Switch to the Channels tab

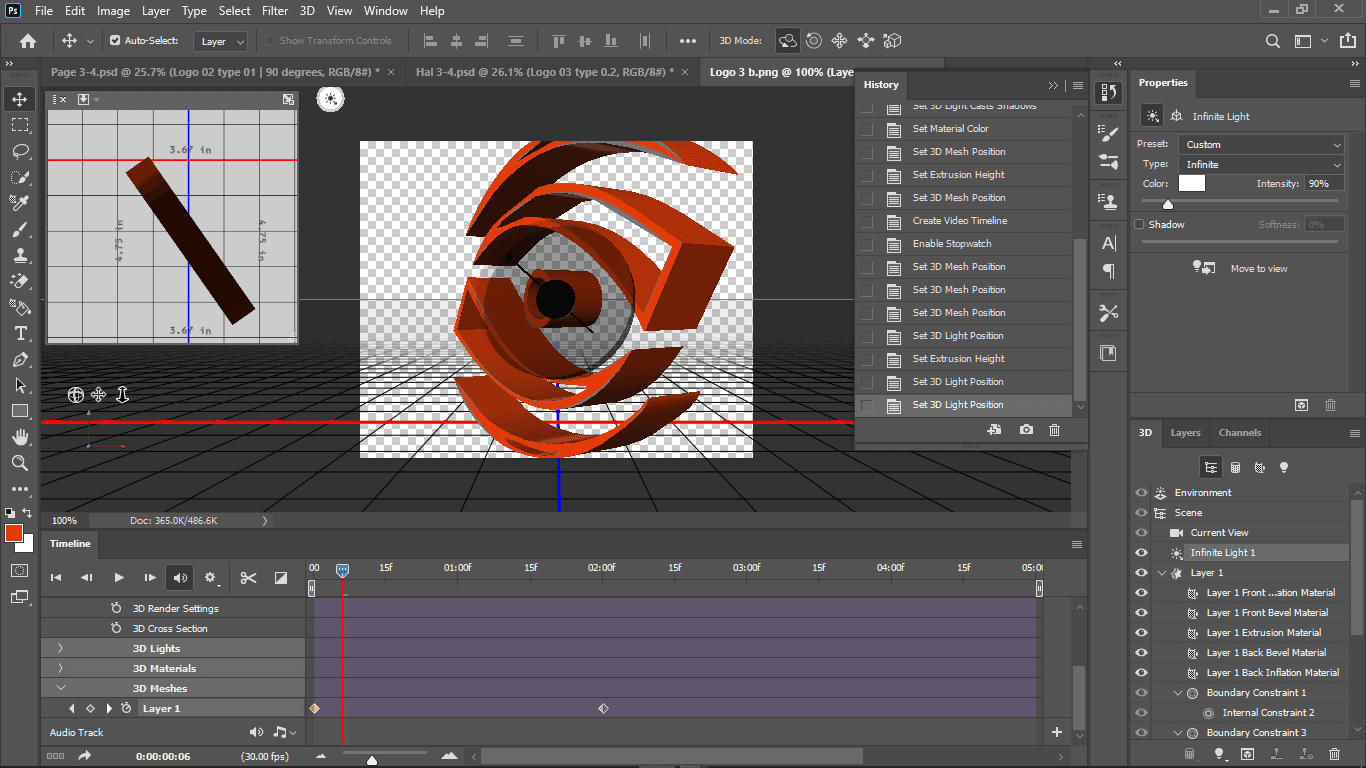point(1239,433)
